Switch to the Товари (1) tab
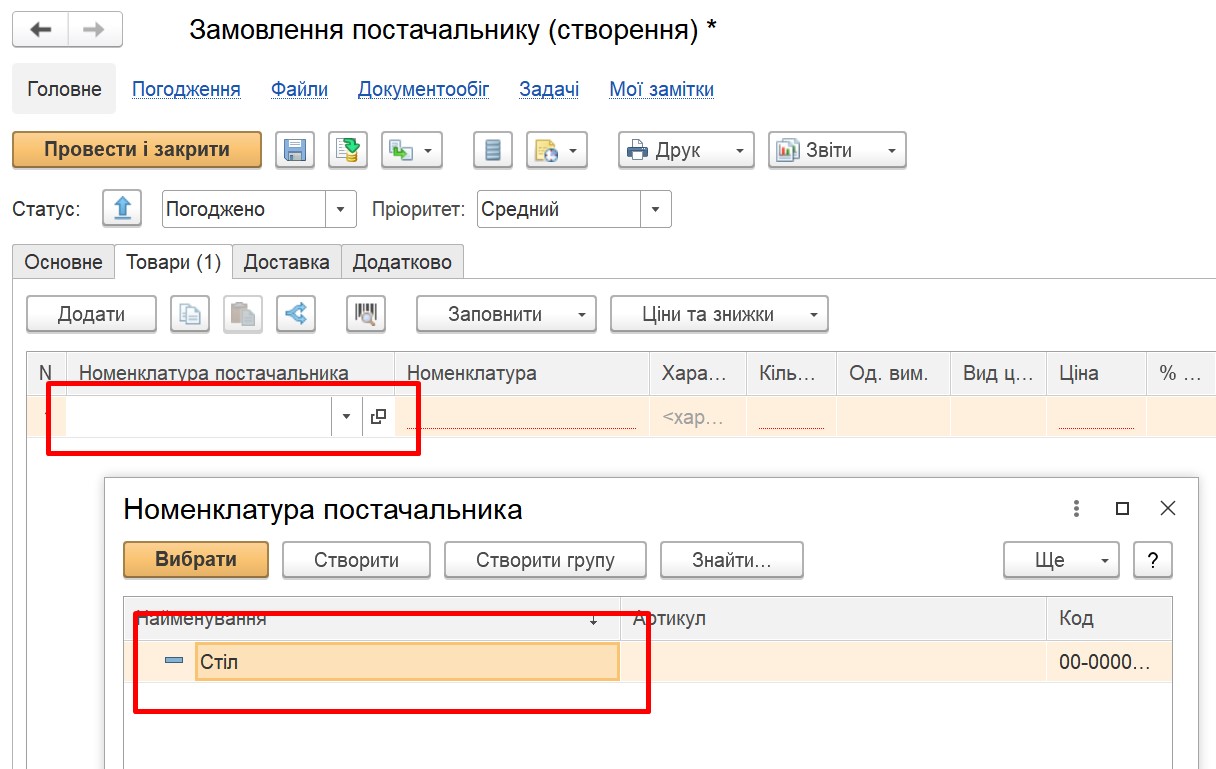The height and width of the screenshot is (769, 1216). click(x=173, y=262)
